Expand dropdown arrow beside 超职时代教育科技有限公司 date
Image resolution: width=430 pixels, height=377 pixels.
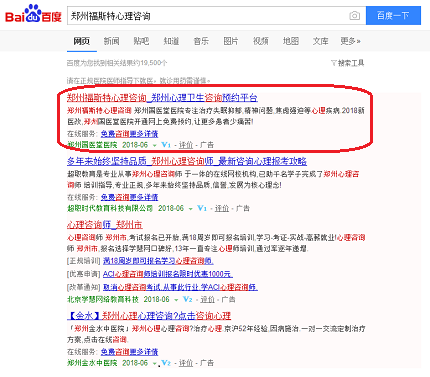point(190,209)
